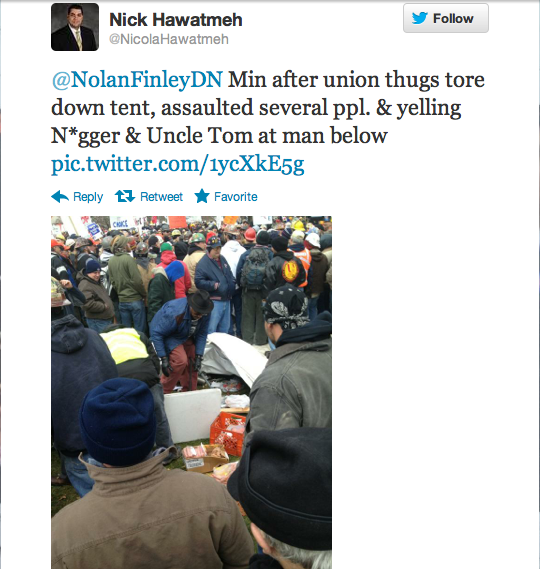Click the orange crate in the photo
This screenshot has height=569, width=540.
coord(228,433)
